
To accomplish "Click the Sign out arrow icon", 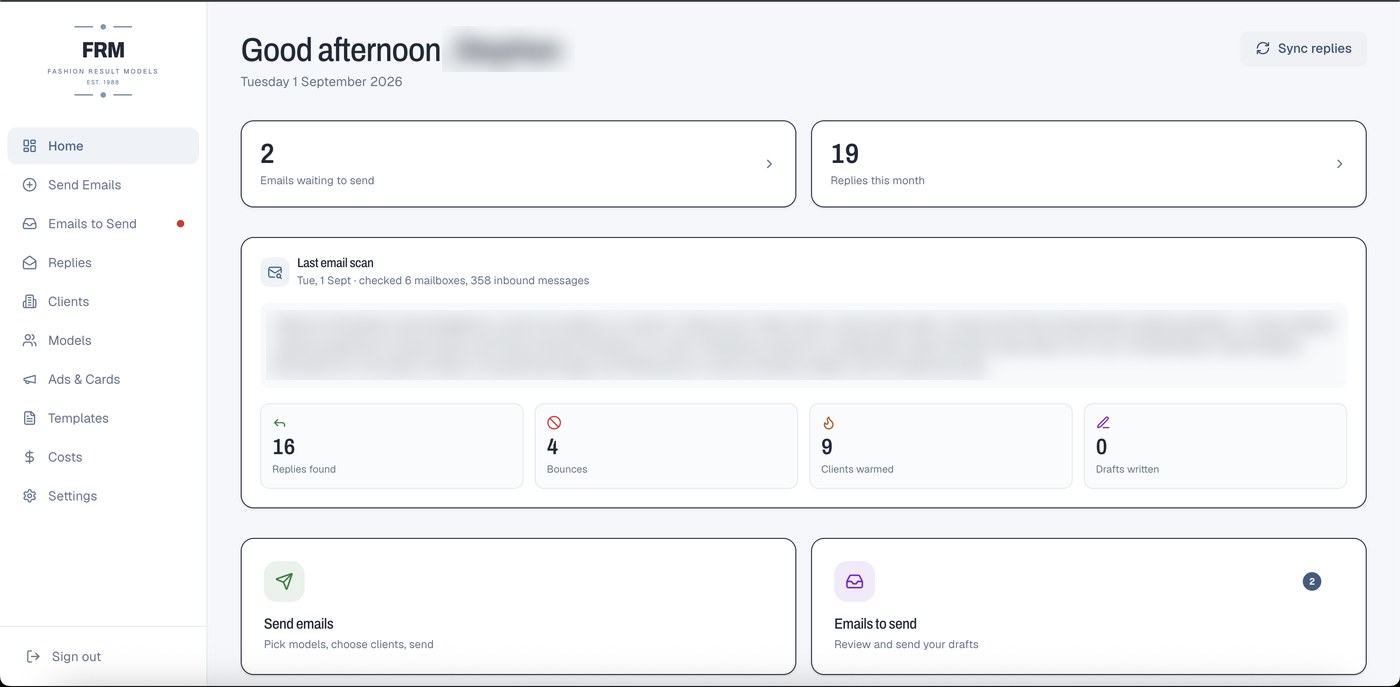I will 33,657.
